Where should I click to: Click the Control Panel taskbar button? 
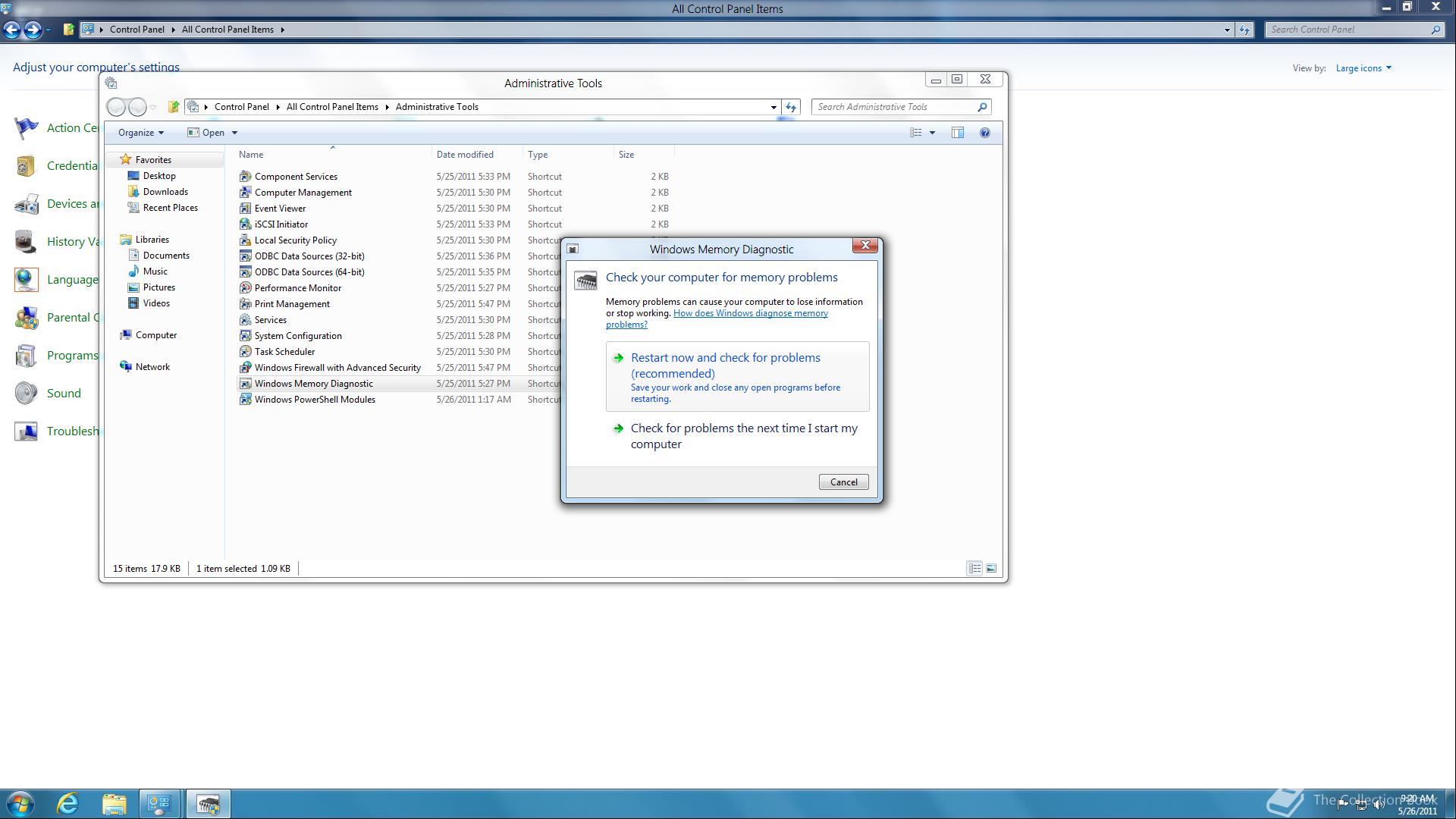(159, 804)
